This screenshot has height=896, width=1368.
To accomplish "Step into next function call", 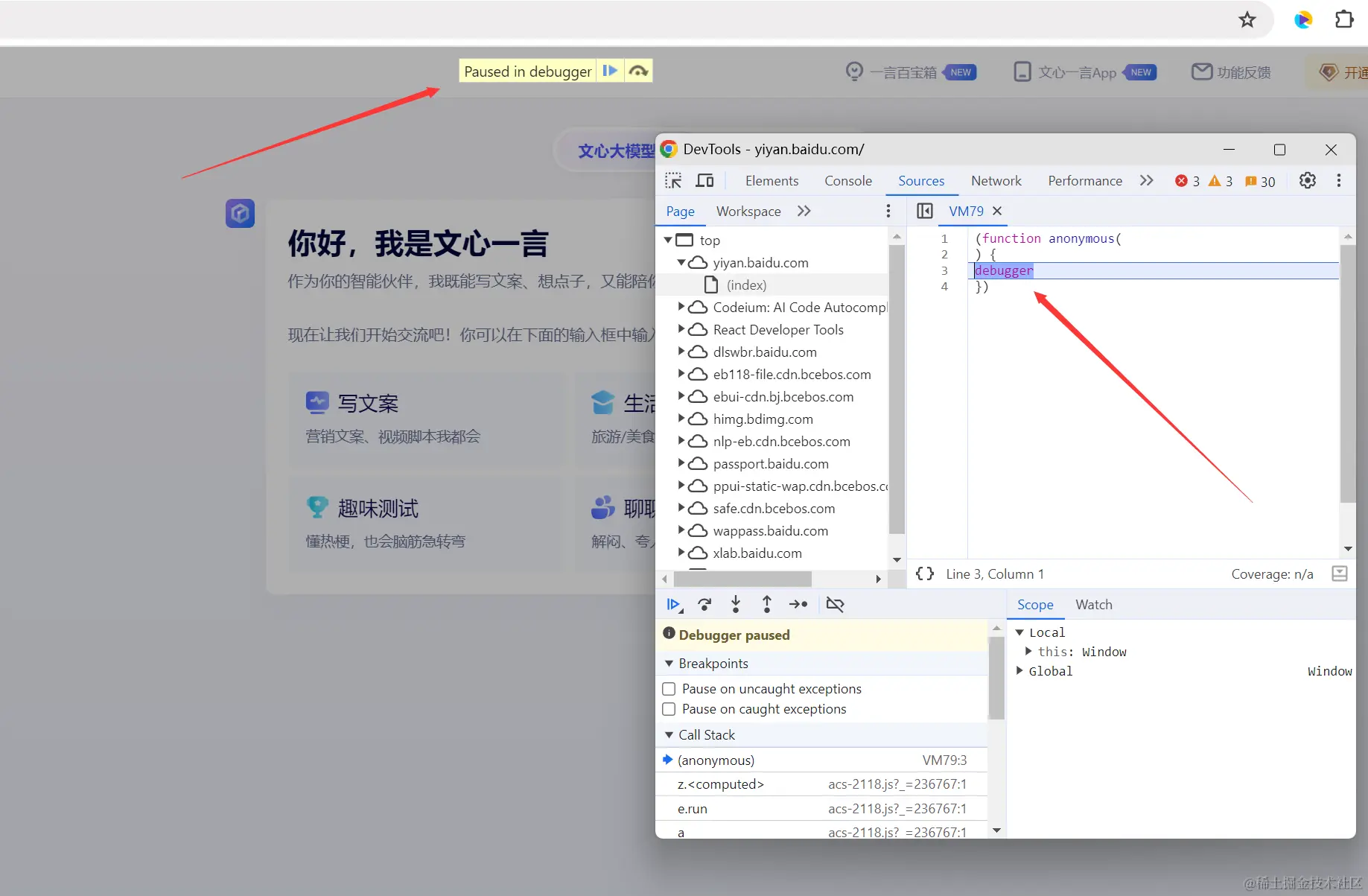I will [x=736, y=604].
